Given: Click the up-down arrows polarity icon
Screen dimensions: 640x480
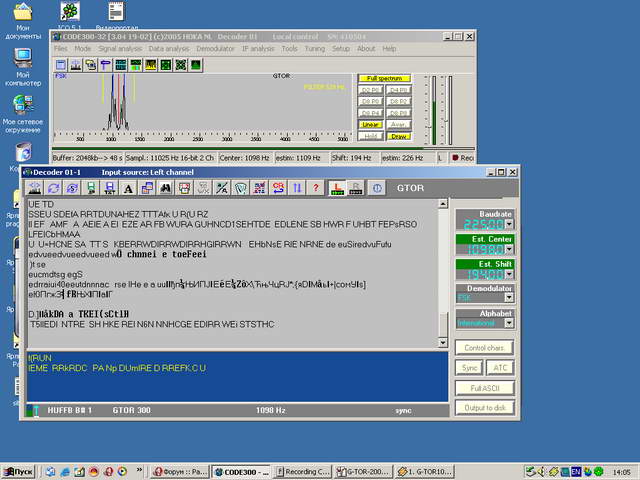Looking at the screenshot, I should click(x=297, y=187).
